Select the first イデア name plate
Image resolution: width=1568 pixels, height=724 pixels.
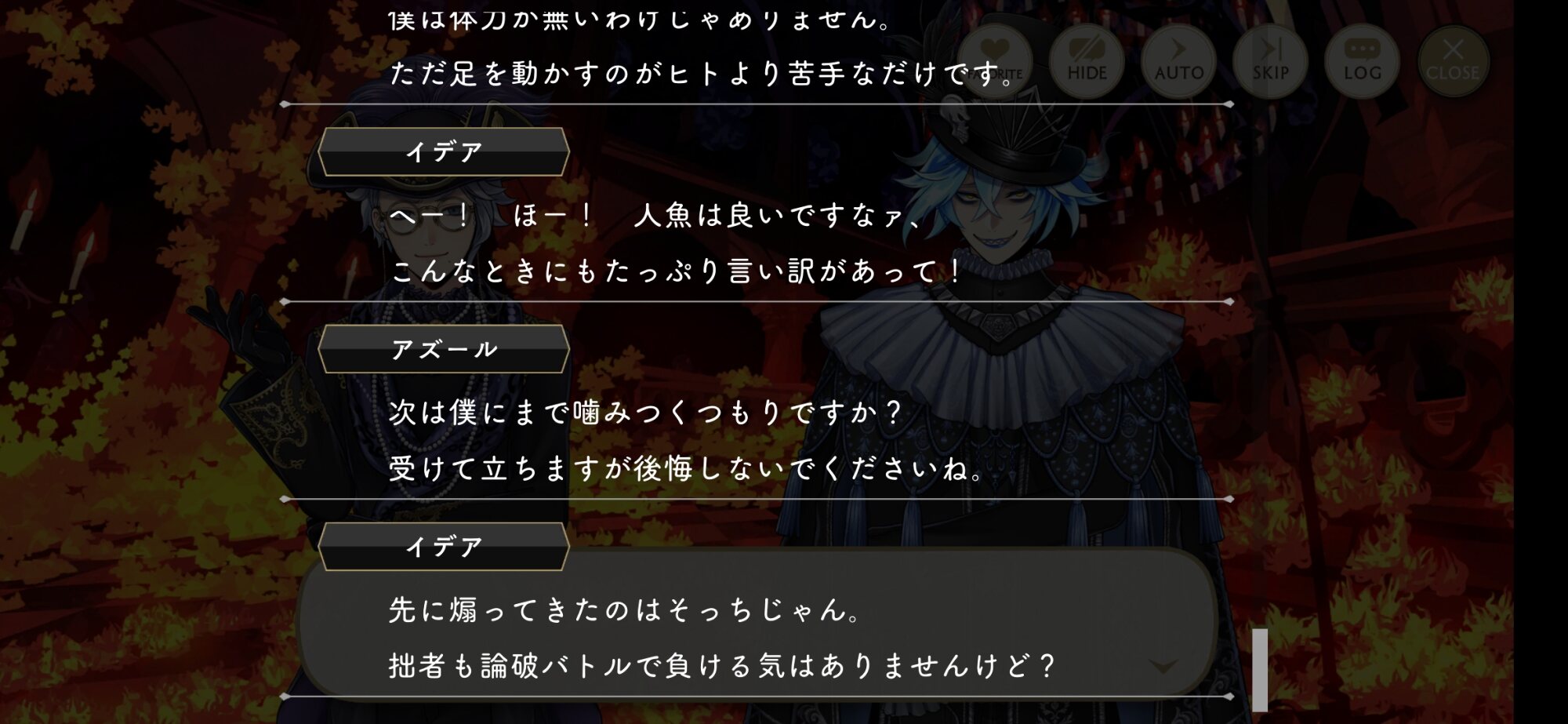[x=444, y=152]
